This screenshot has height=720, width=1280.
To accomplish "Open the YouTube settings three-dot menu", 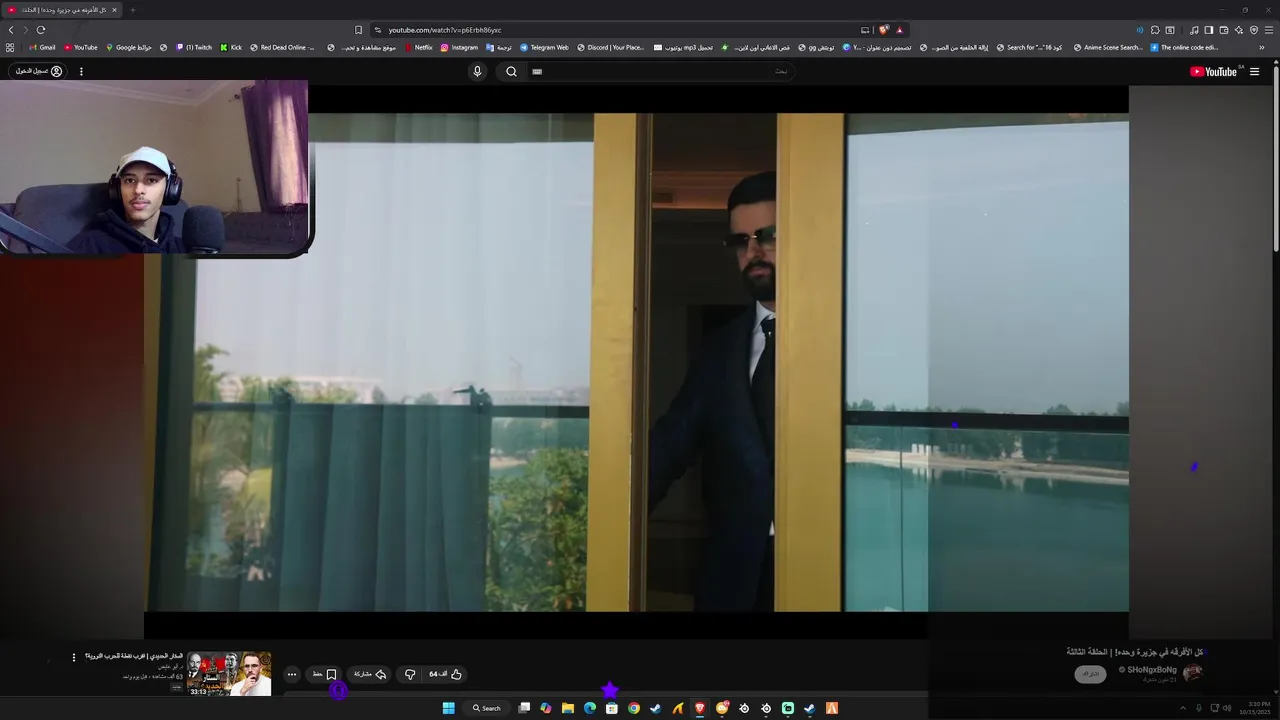I will (81, 71).
